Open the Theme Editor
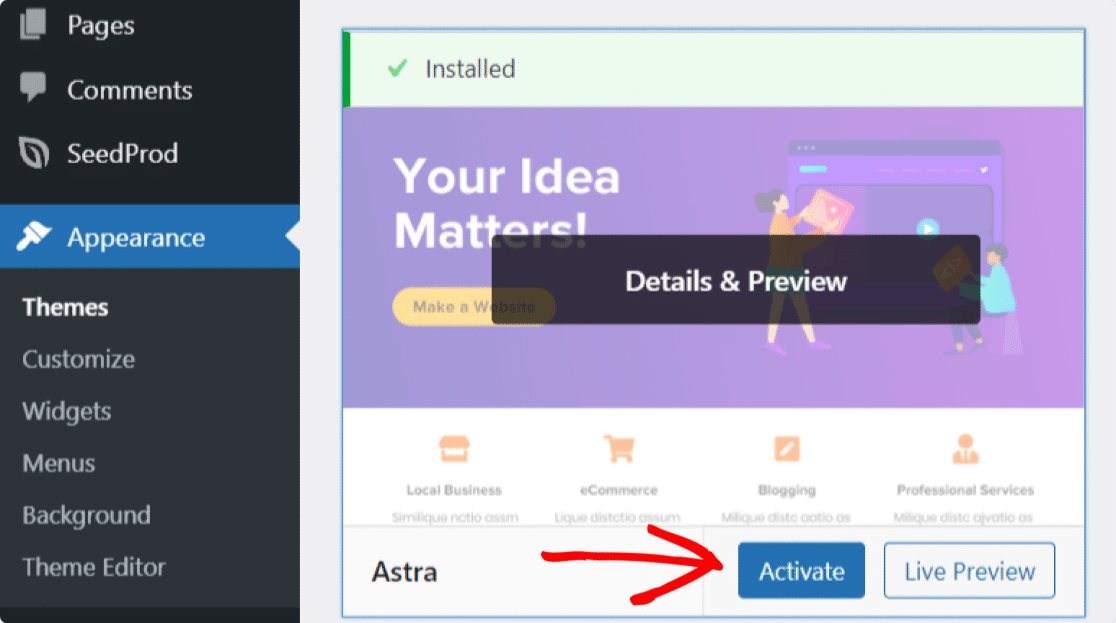The image size is (1116, 623). (x=94, y=567)
